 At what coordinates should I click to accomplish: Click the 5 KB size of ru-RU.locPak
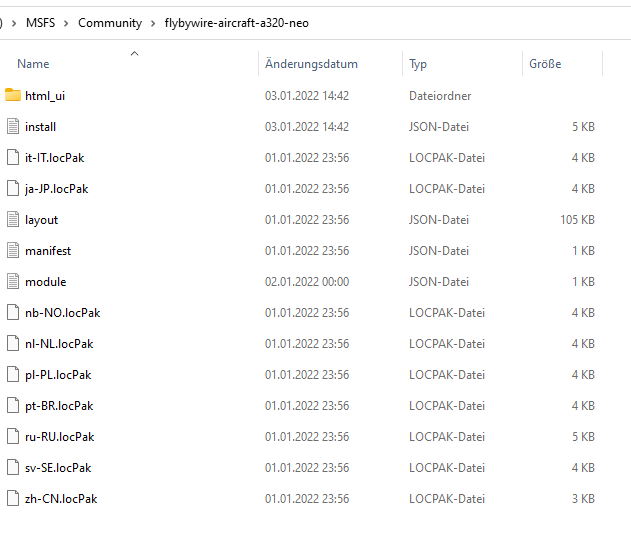pos(584,437)
